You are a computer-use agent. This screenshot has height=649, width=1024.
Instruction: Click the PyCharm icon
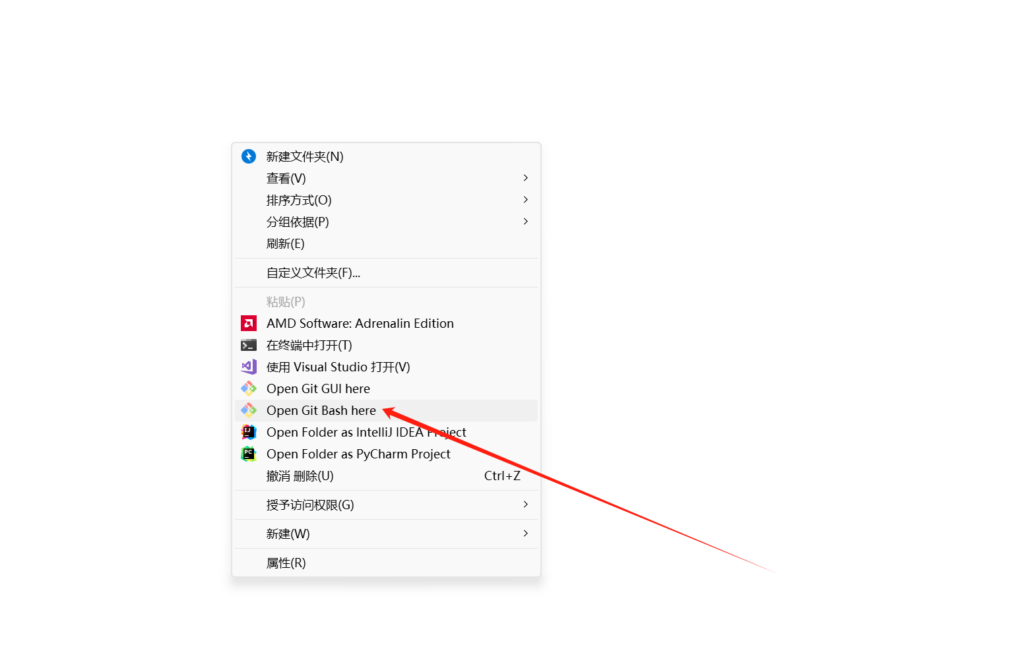[x=248, y=454]
